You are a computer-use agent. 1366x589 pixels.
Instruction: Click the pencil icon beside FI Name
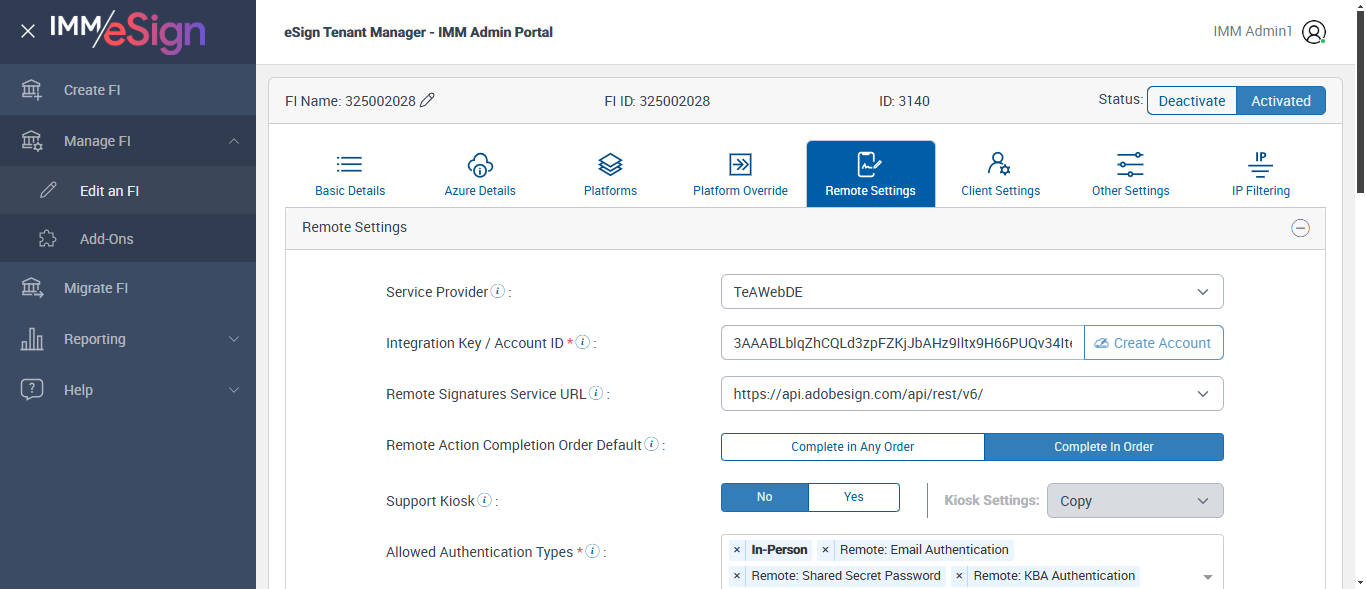pos(428,100)
